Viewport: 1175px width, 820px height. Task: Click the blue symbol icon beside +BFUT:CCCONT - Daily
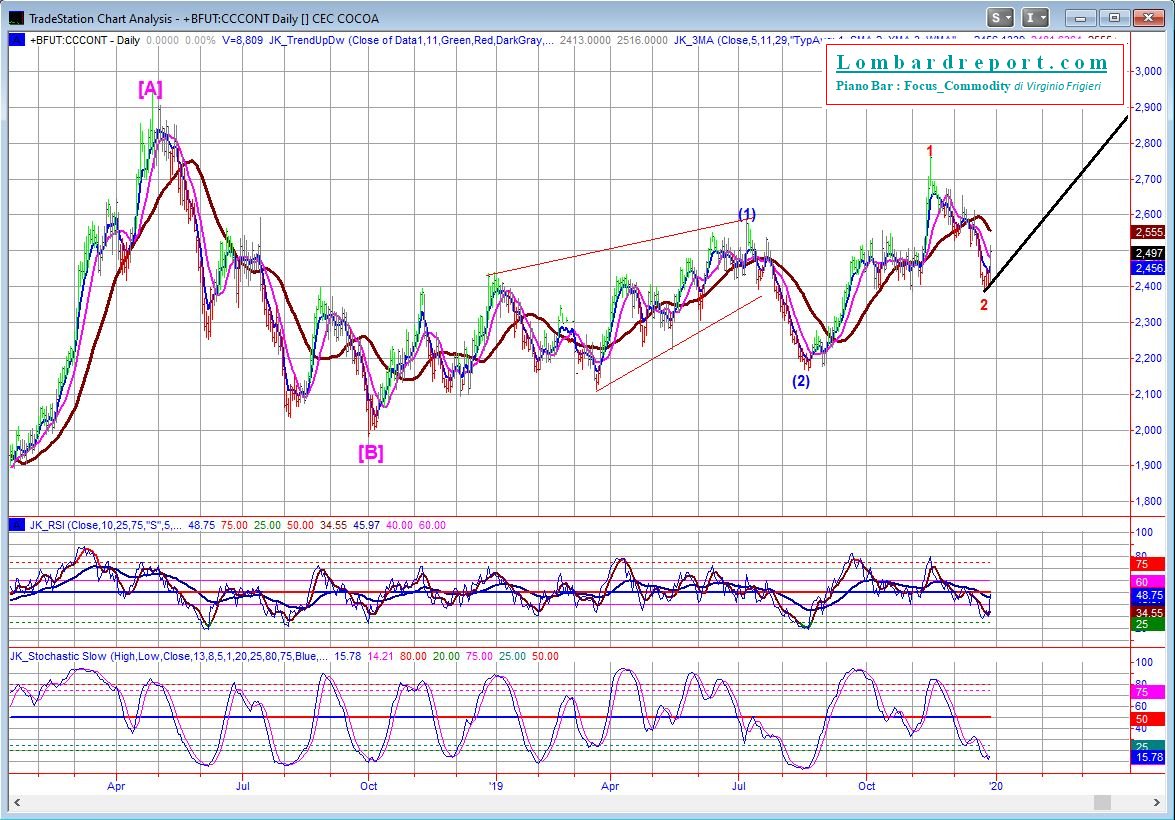click(16, 40)
